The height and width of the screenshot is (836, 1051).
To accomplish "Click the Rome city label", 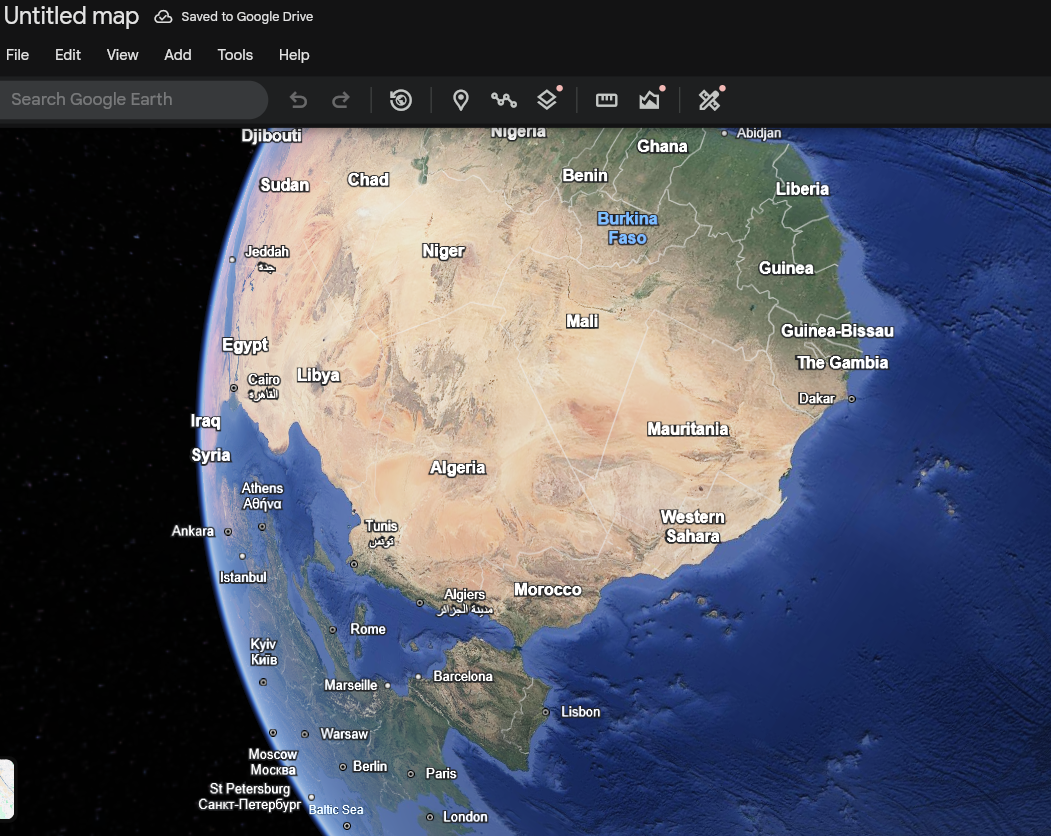I will [x=368, y=630].
